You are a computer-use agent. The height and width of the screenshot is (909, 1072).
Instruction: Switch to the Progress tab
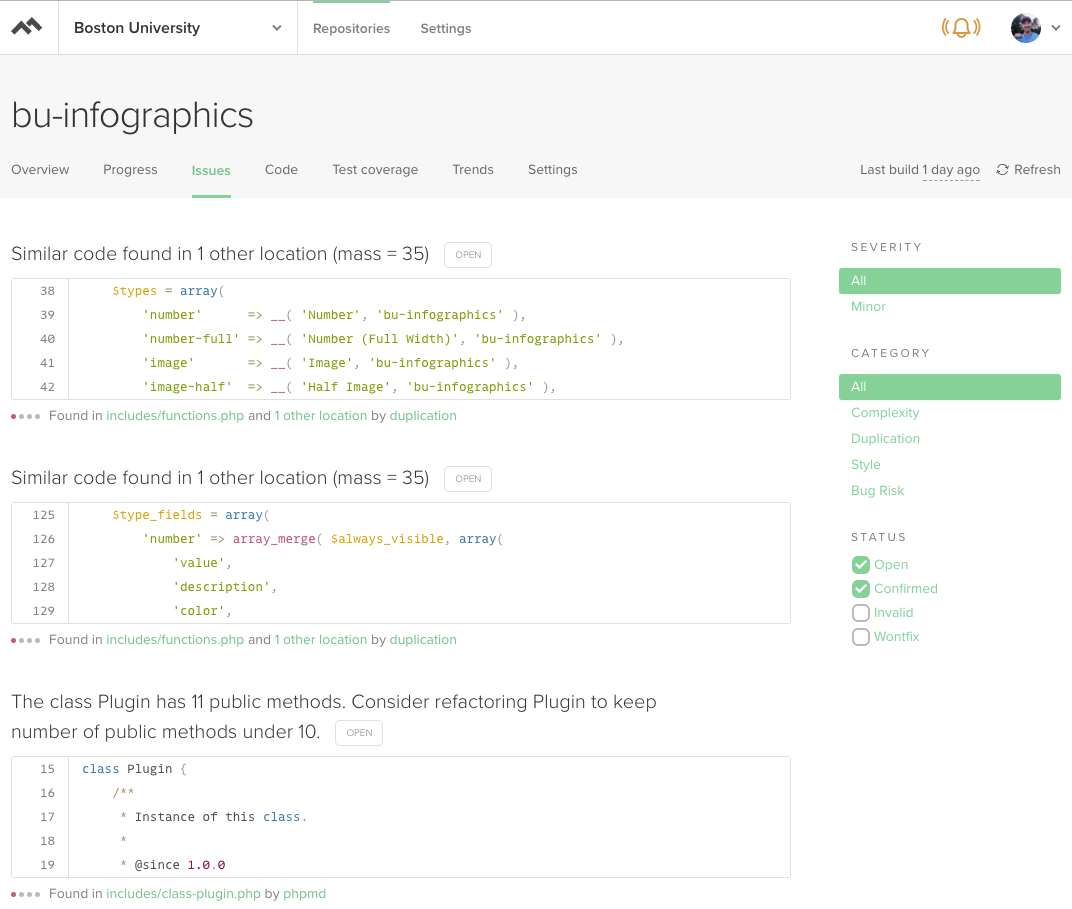point(130,169)
